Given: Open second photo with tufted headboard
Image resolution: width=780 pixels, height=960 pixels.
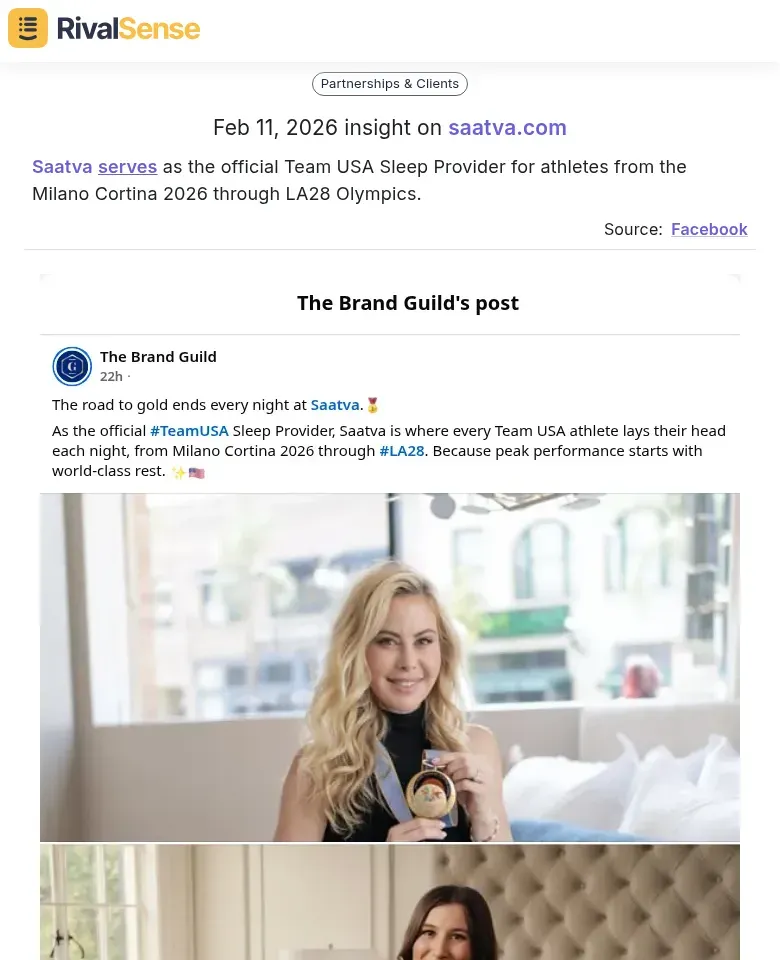Looking at the screenshot, I should [x=389, y=902].
